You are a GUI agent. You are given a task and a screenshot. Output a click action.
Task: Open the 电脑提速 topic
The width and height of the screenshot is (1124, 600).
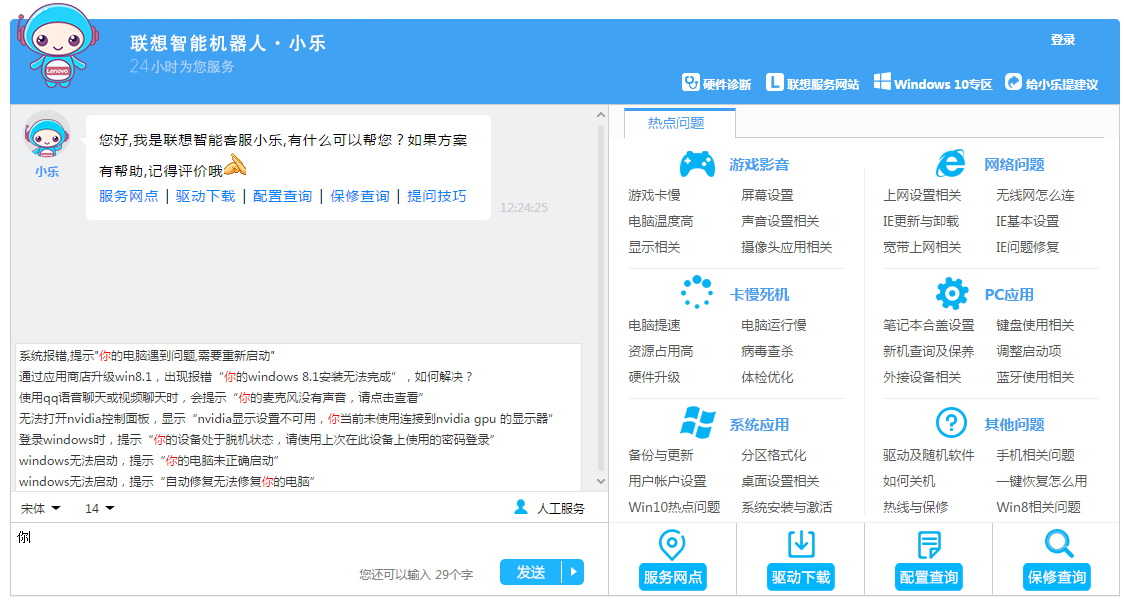pos(654,325)
